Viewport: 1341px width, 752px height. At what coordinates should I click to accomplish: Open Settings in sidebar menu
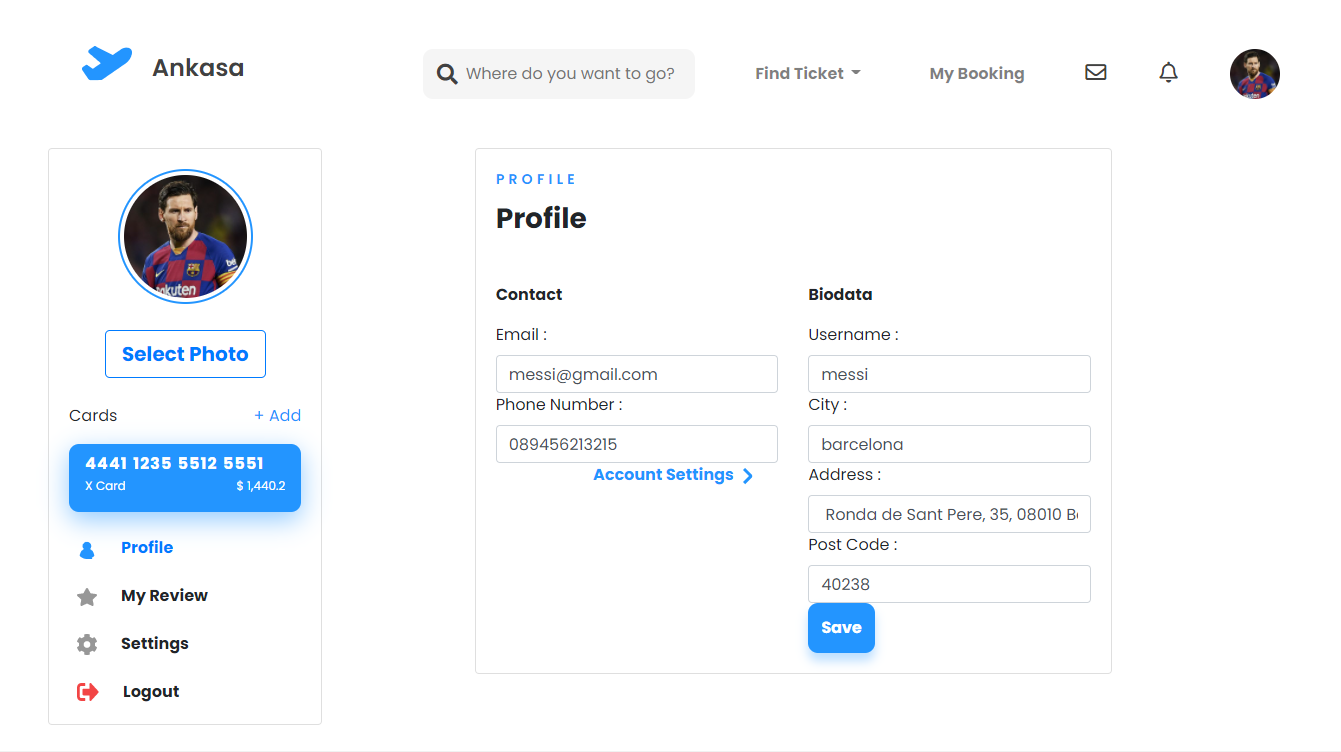[155, 643]
